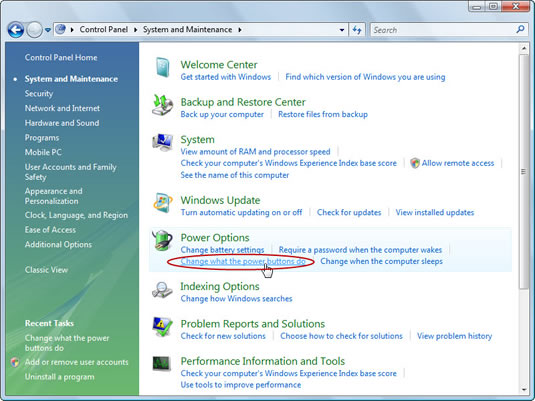This screenshot has width=535, height=401.
Task: Click the System computer icon
Action: coord(162,142)
